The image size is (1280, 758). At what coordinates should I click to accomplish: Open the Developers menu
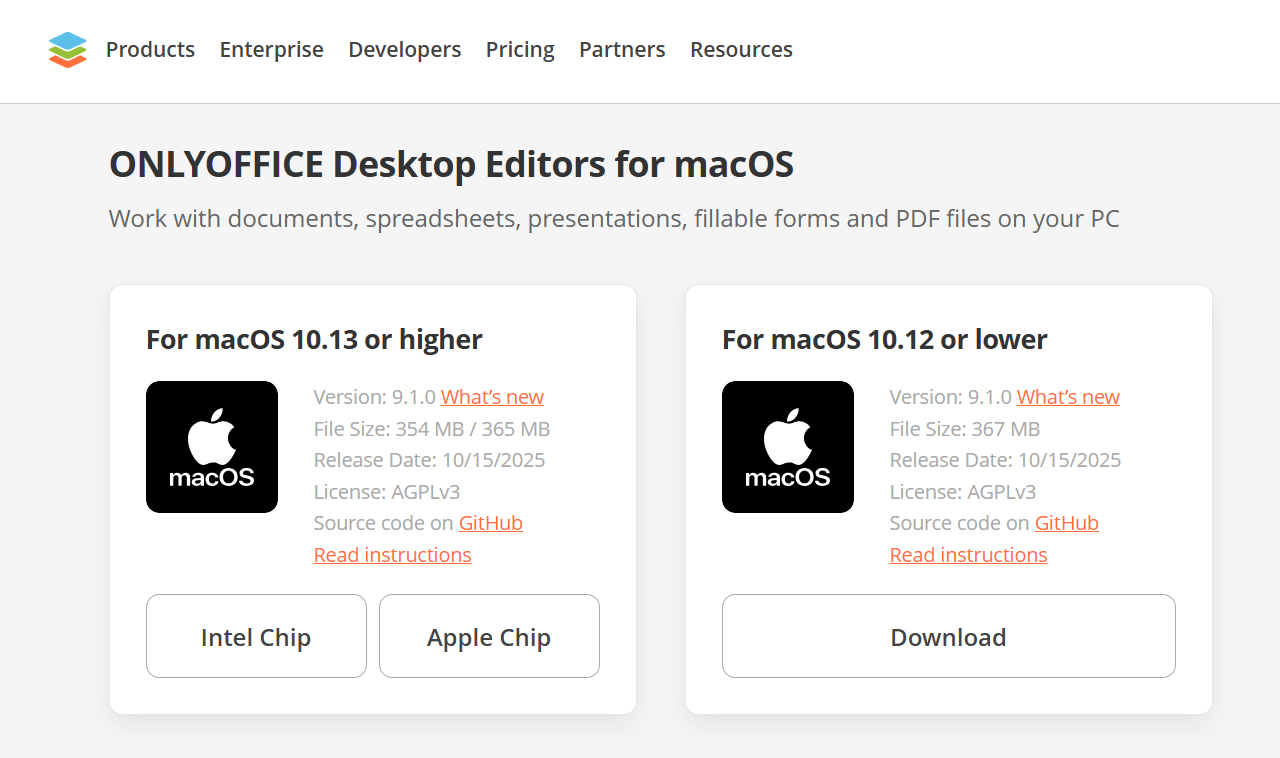404,50
